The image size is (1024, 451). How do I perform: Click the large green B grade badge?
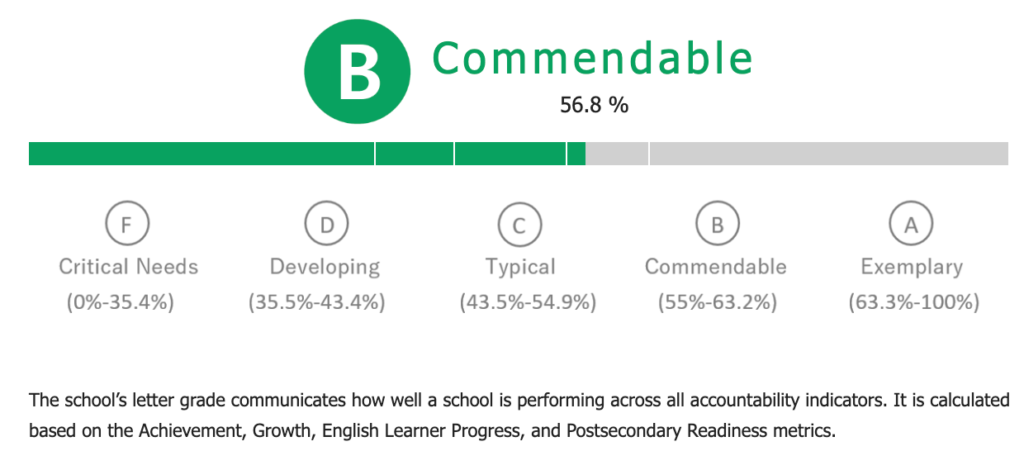[357, 72]
